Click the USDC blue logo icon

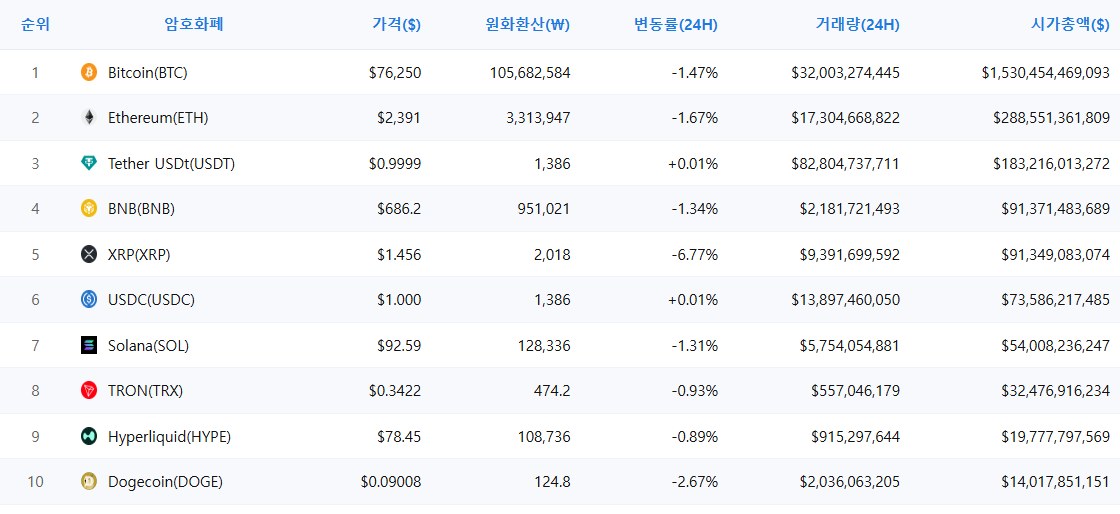[89, 300]
